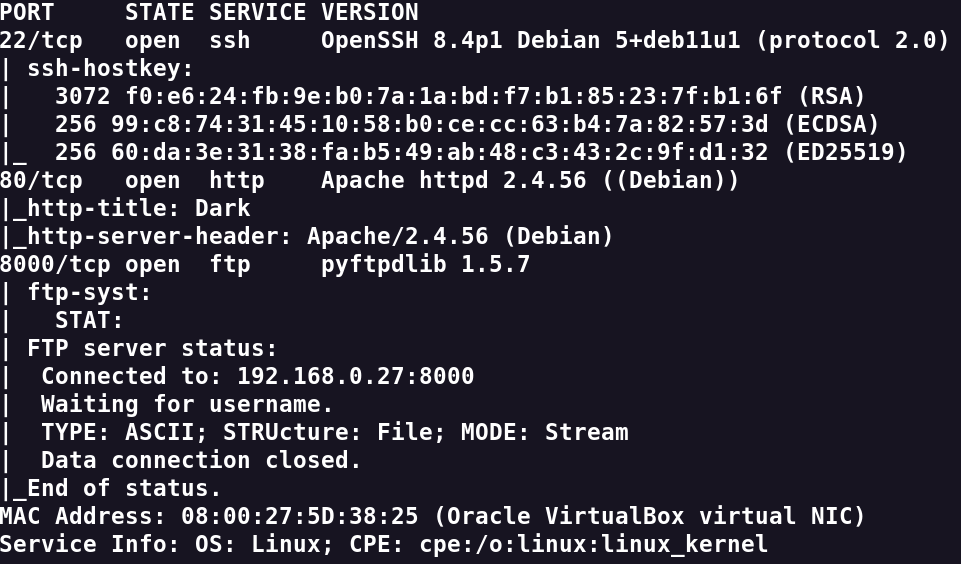961x564 pixels.
Task: Click the ED25519 host key fingerprint line
Action: click(481, 153)
